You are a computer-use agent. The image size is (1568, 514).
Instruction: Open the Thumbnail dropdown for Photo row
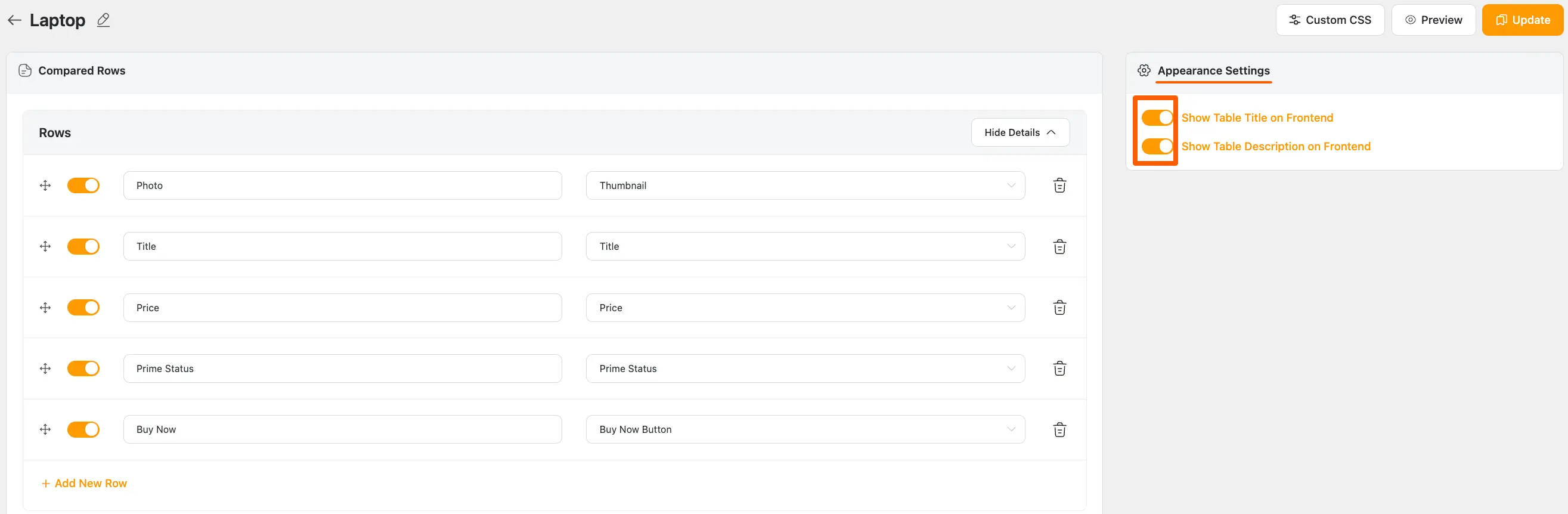point(805,186)
